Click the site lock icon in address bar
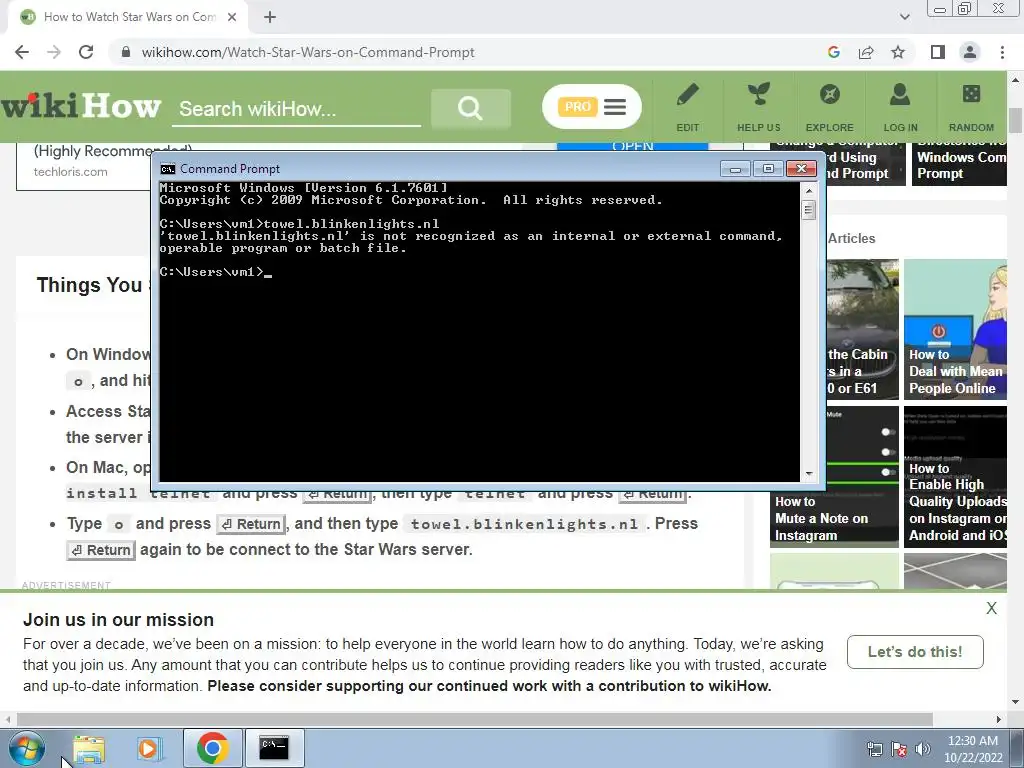Screen dimensions: 1024x768 tap(126, 52)
